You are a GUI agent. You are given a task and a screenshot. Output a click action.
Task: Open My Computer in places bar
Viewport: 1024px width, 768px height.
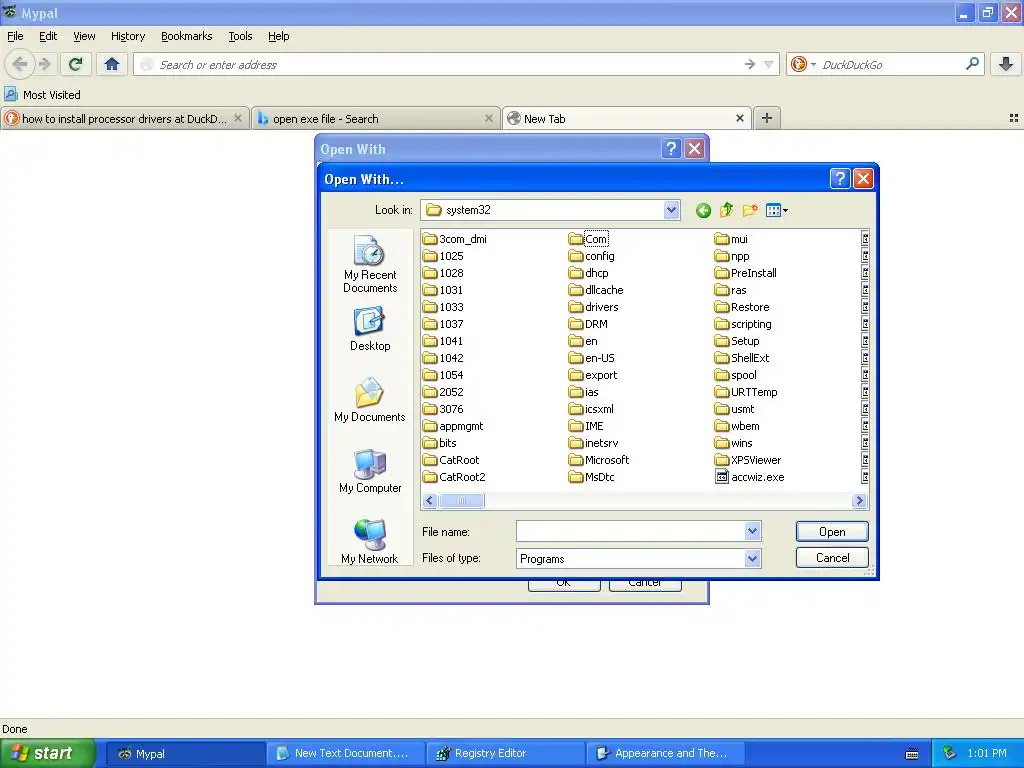(370, 471)
